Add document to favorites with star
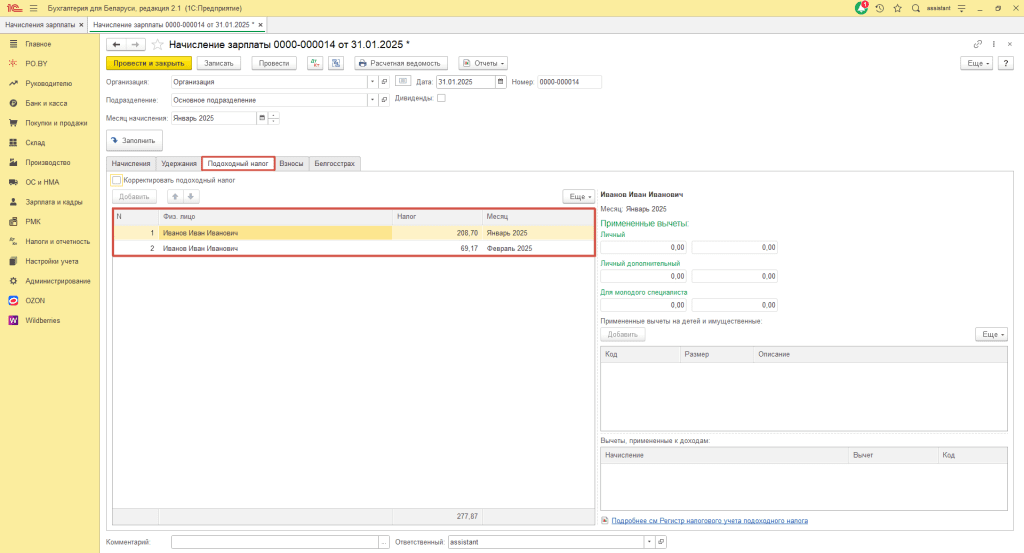The image size is (1024, 553). (x=157, y=44)
